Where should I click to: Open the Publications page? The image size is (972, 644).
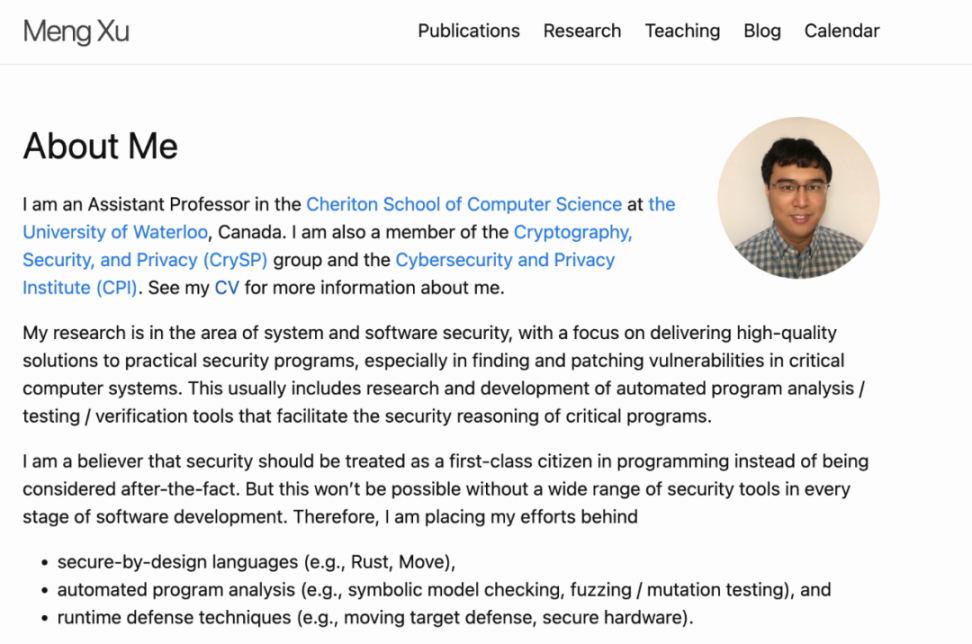click(x=468, y=31)
